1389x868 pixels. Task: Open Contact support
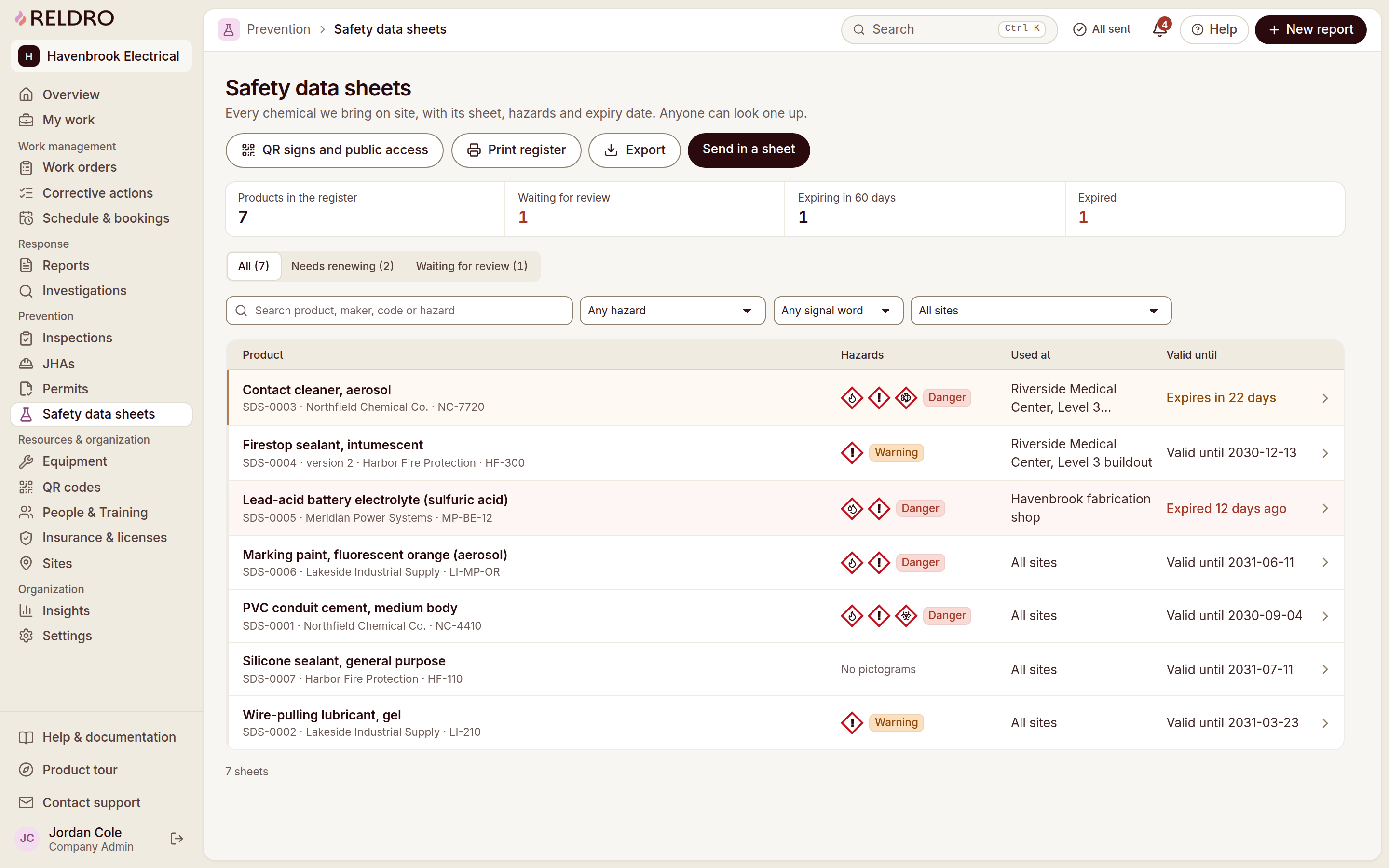(x=101, y=802)
